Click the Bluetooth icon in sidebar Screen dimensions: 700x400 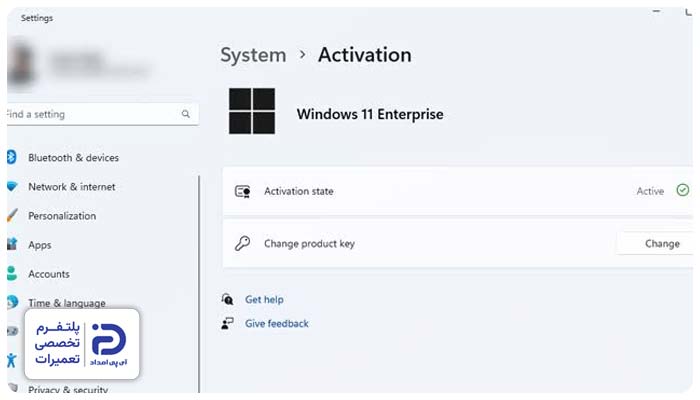point(11,157)
